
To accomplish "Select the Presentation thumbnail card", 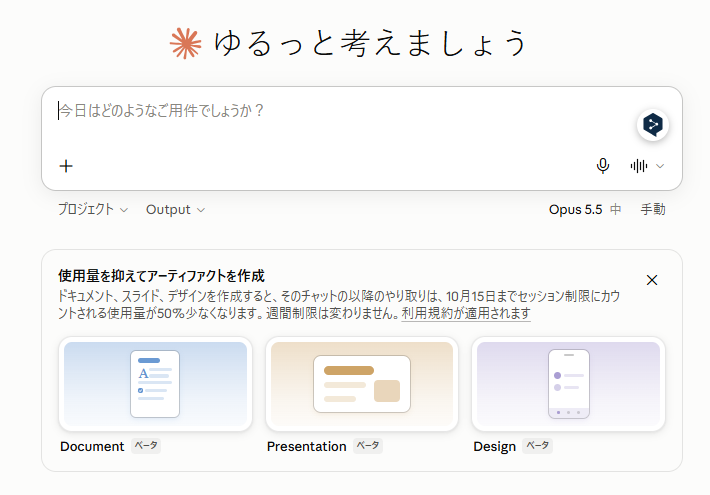I will pyautogui.click(x=362, y=384).
